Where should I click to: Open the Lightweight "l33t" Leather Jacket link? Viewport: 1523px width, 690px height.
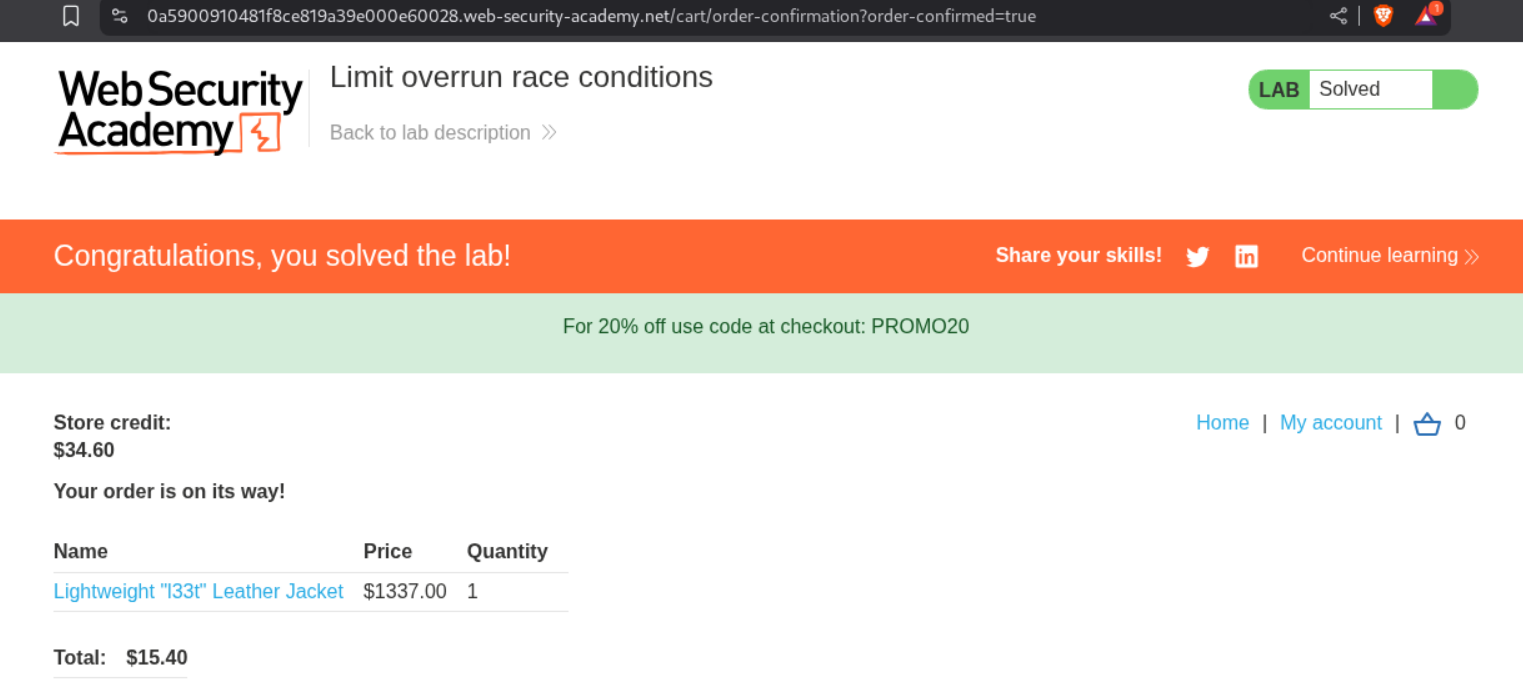pos(198,592)
